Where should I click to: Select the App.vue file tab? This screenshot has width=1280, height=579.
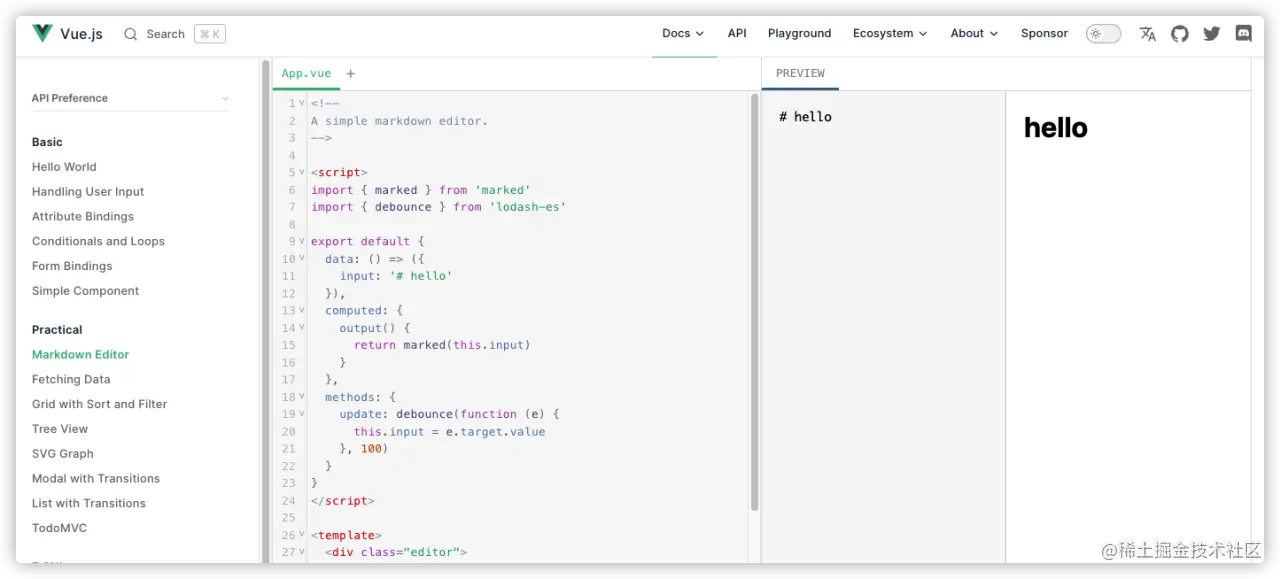(306, 73)
